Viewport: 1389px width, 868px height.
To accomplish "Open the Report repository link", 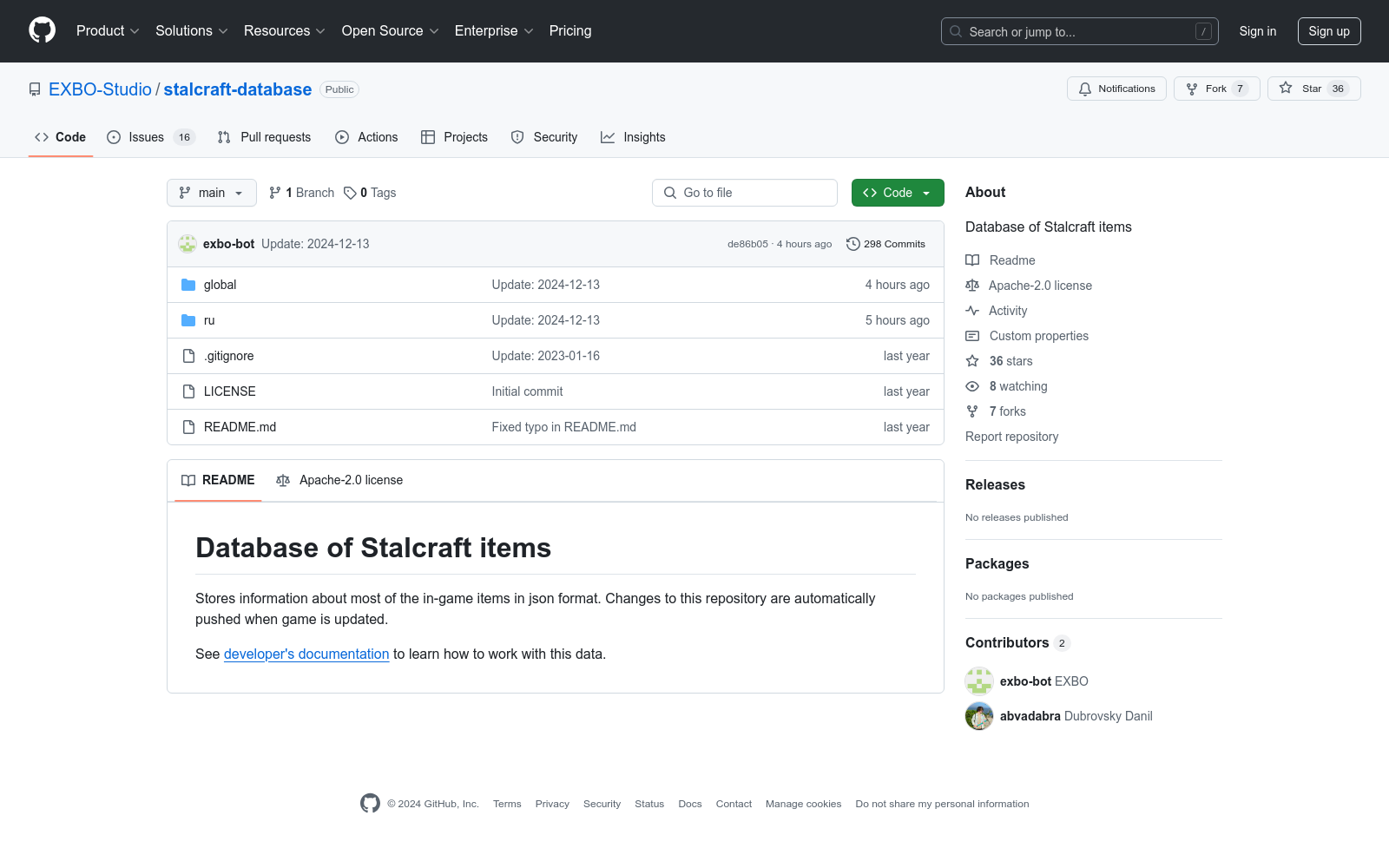I will click(x=1011, y=437).
